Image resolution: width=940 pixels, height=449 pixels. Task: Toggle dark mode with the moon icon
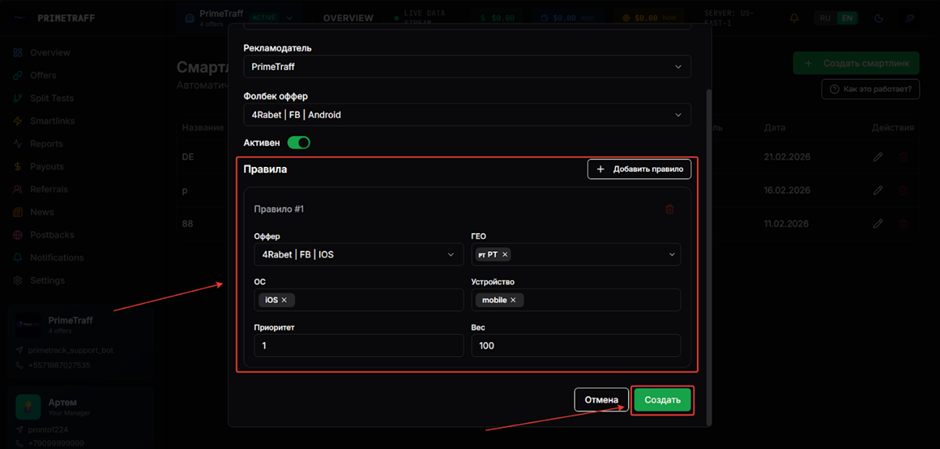click(x=879, y=18)
